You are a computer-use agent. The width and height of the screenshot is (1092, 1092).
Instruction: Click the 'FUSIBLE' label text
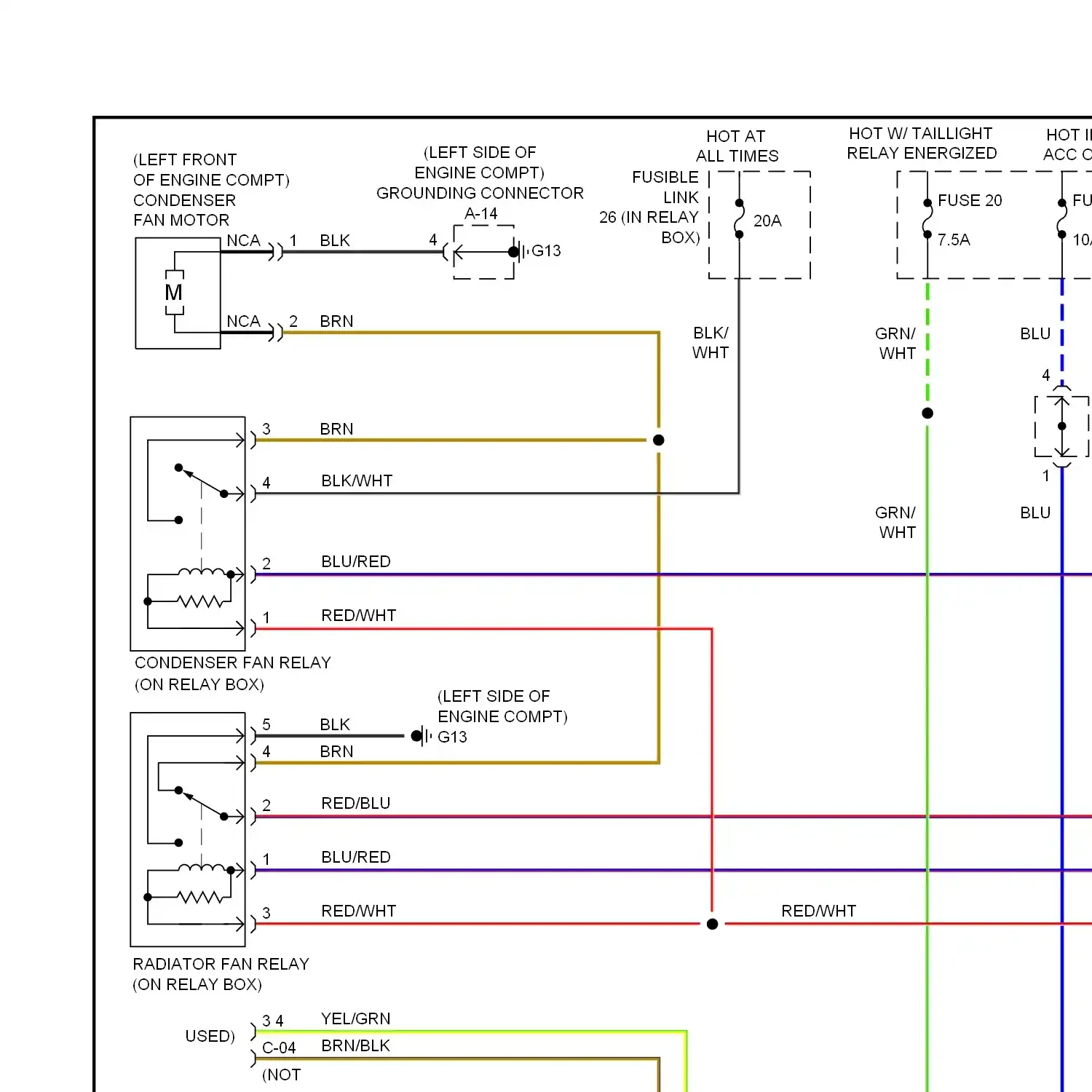(x=665, y=177)
